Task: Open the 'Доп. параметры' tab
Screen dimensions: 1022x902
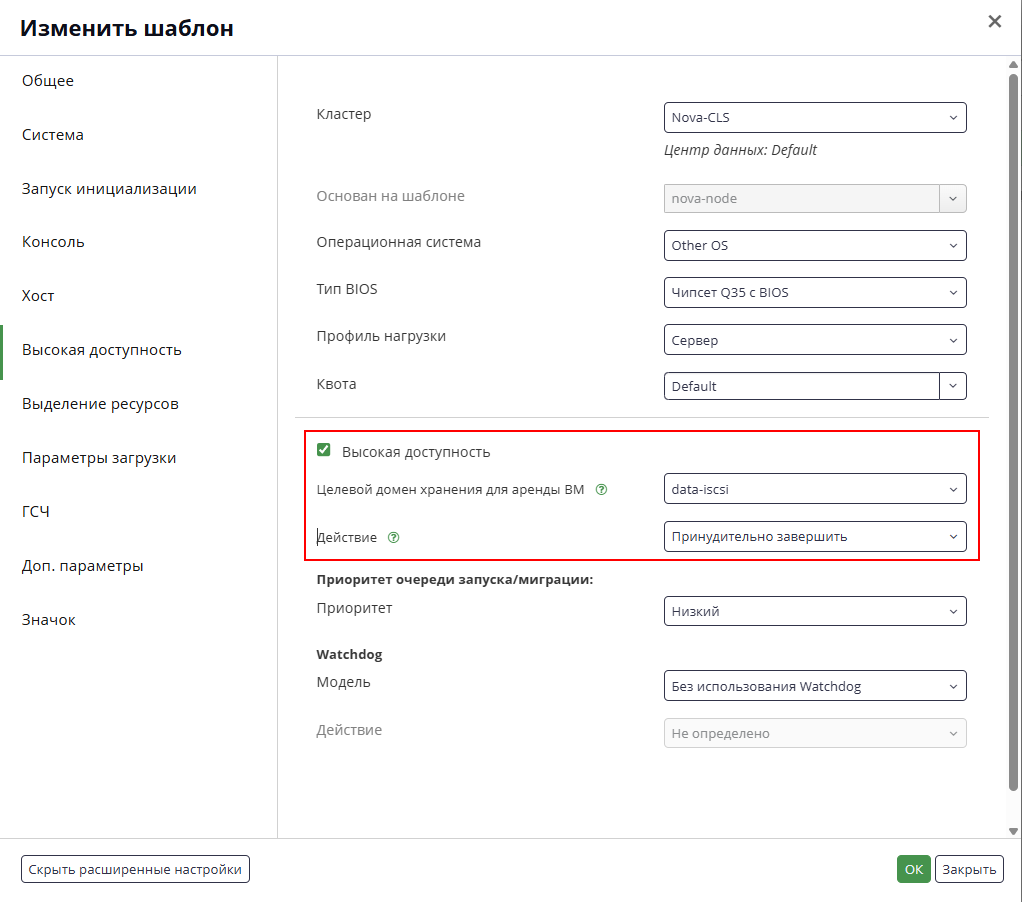Action: 83,566
